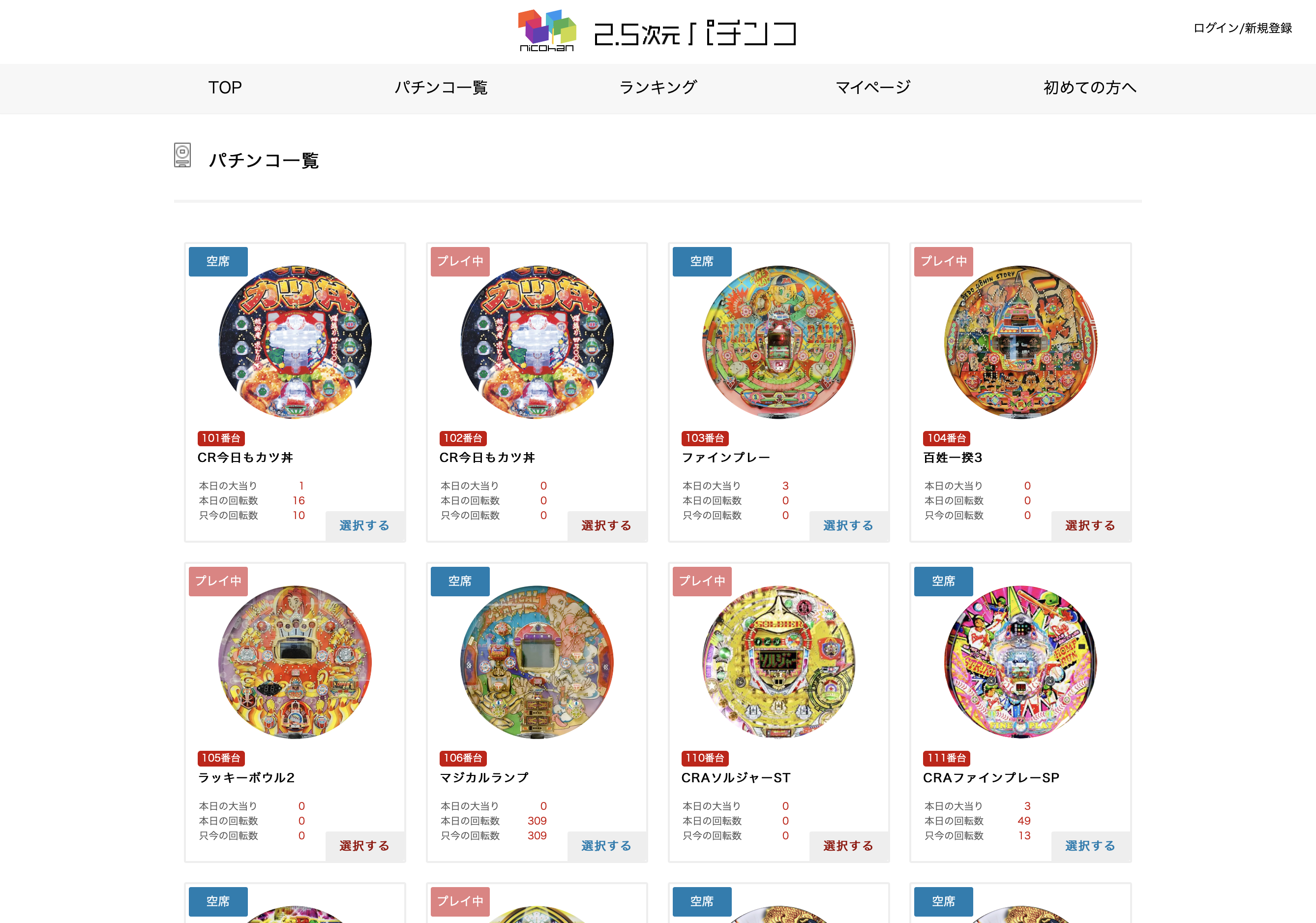Select machine 103番台 with 選択する

[849, 526]
